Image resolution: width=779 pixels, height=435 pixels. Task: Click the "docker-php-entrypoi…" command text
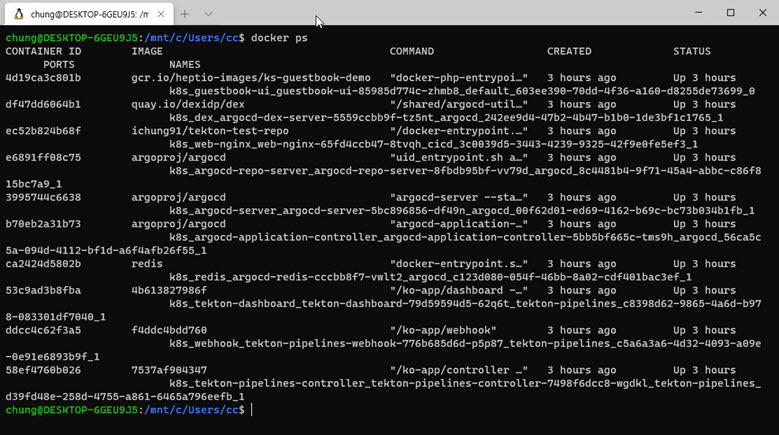459,78
